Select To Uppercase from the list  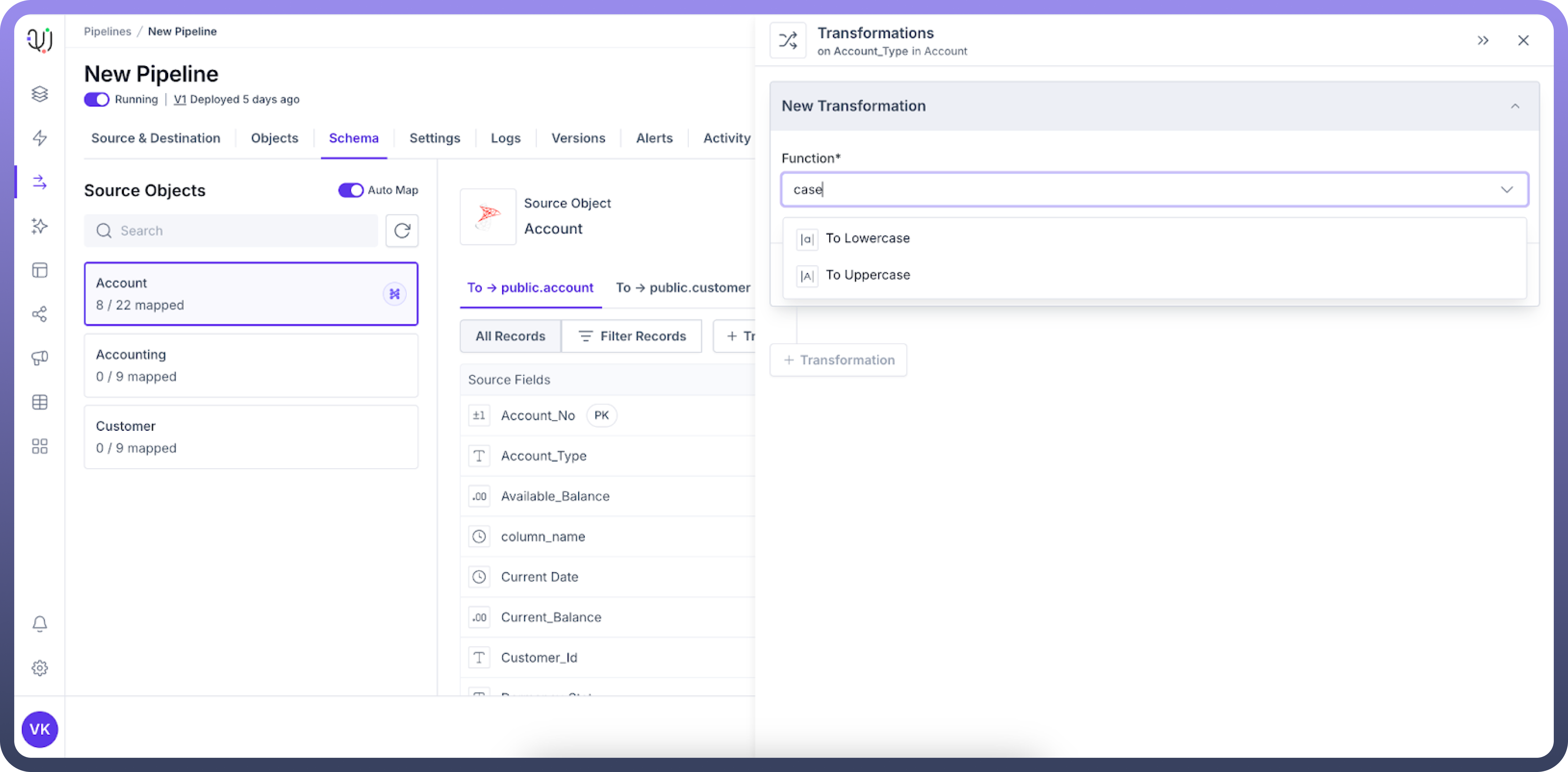(868, 275)
